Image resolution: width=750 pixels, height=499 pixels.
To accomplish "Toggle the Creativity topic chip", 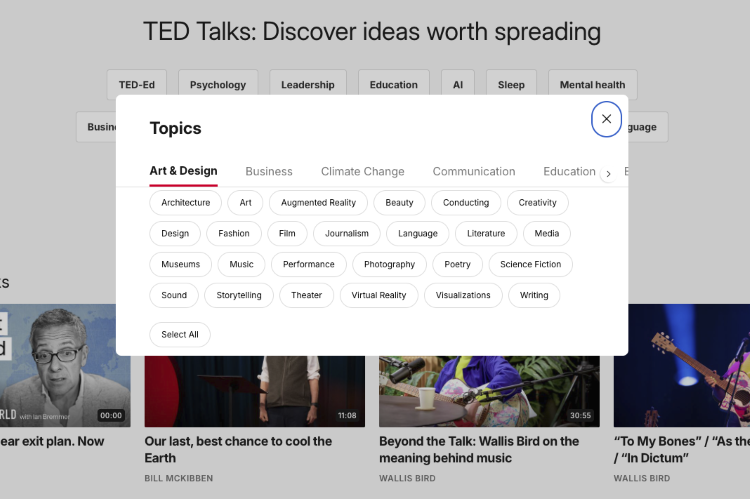I will [x=538, y=203].
